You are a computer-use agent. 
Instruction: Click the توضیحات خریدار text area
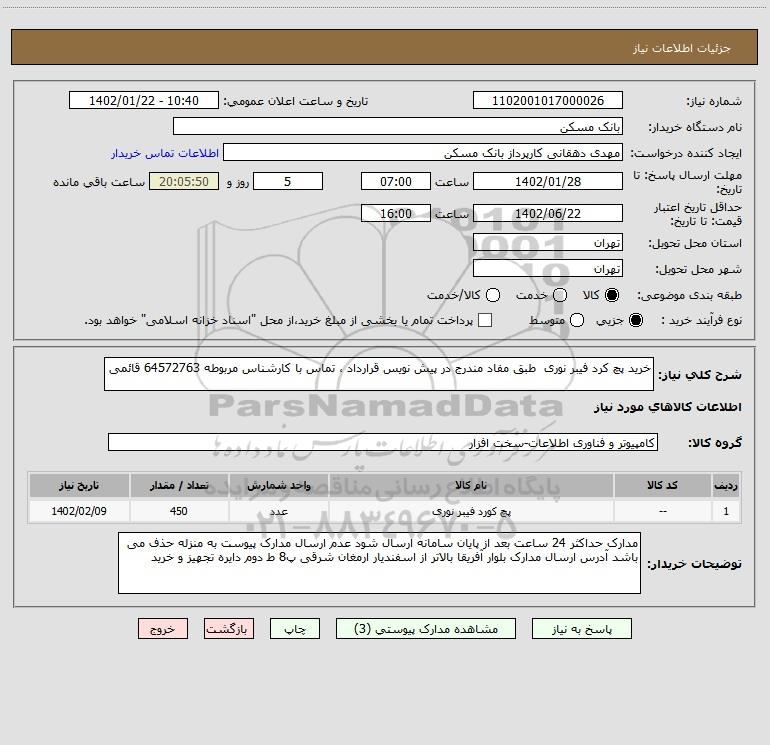tap(379, 563)
